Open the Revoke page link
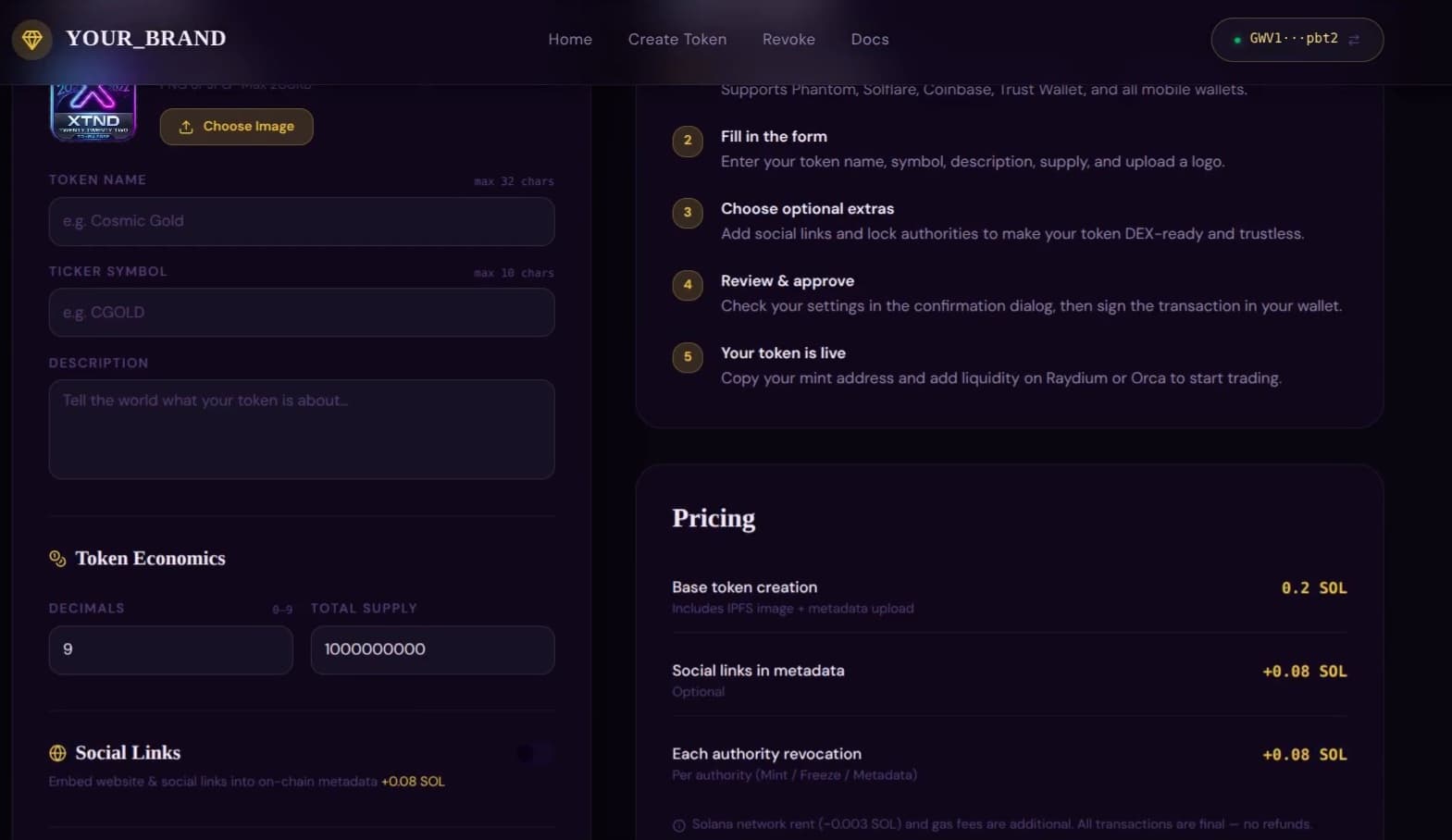This screenshot has width=1452, height=840. pyautogui.click(x=788, y=39)
